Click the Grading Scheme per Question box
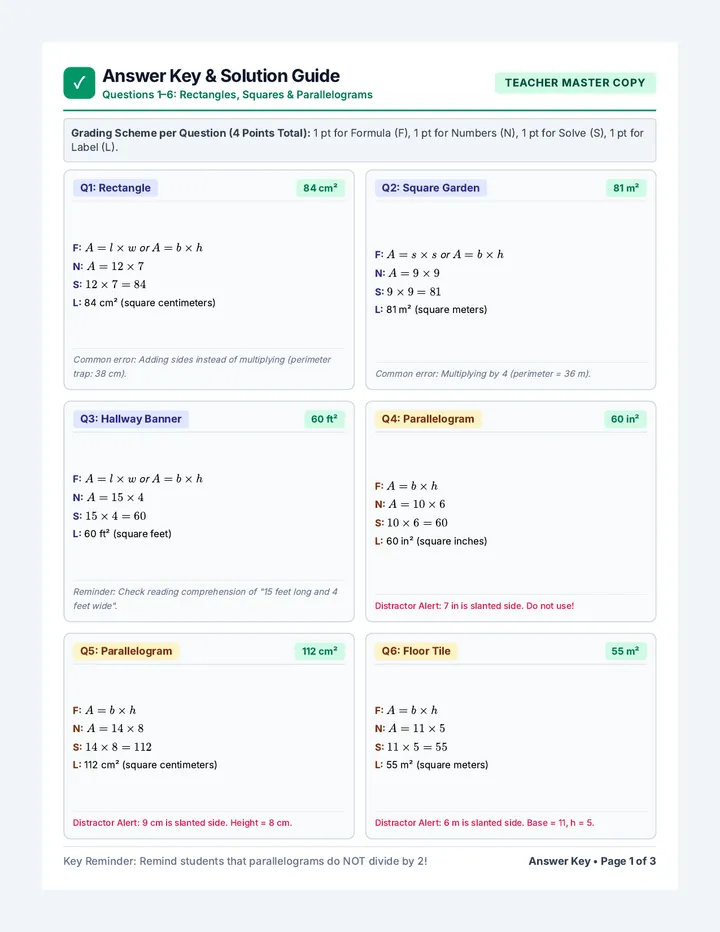This screenshot has height=932, width=720. 360,140
